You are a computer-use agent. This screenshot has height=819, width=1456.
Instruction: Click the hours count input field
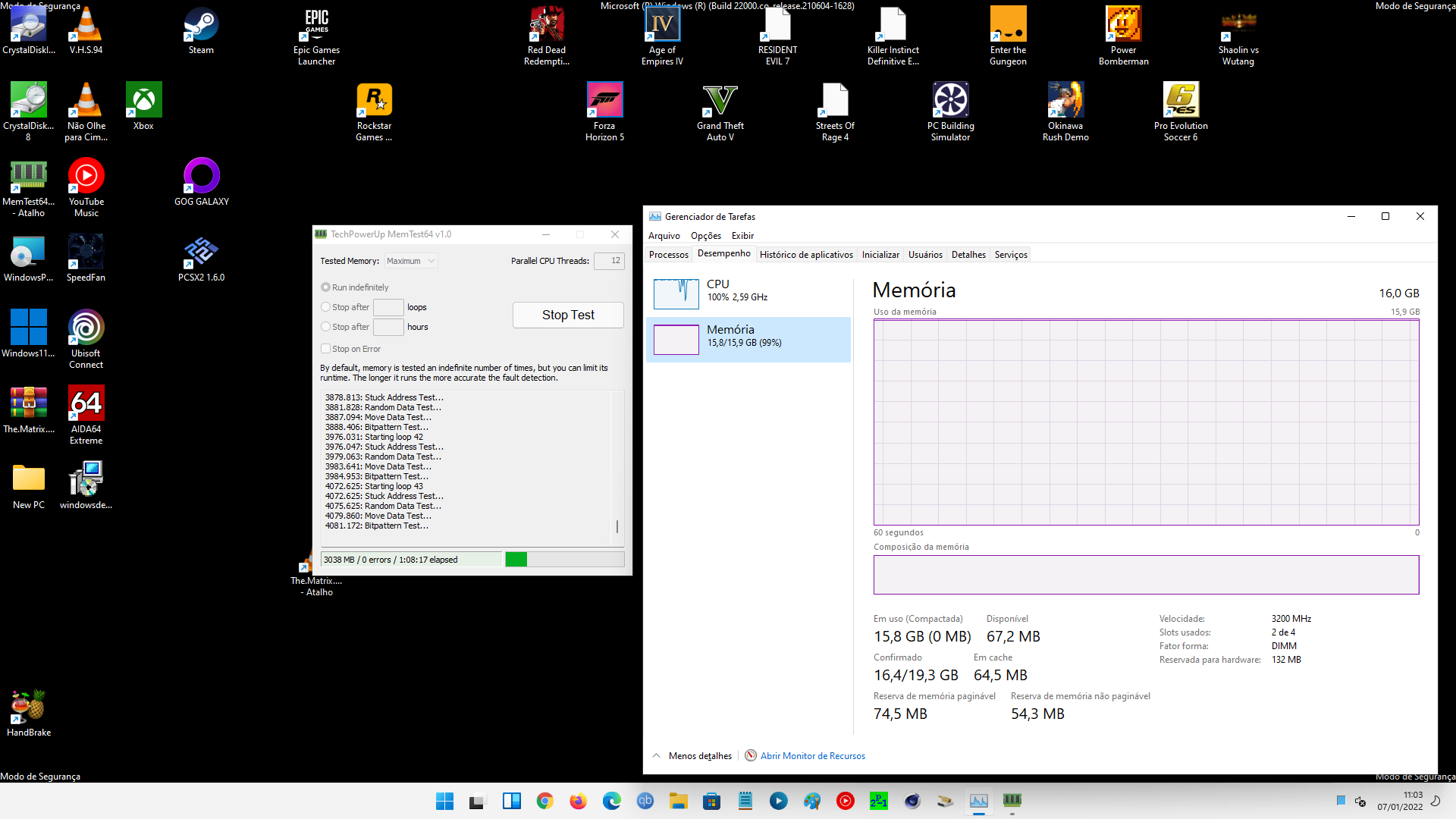pos(388,327)
